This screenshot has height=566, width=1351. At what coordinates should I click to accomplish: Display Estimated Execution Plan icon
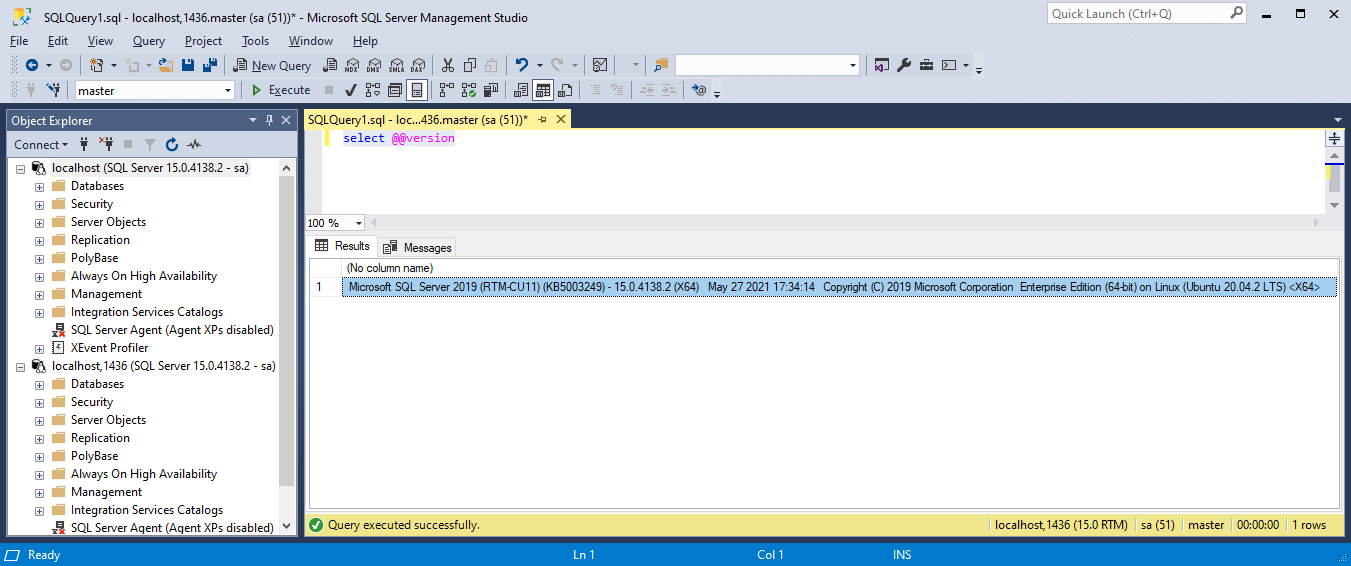point(373,90)
